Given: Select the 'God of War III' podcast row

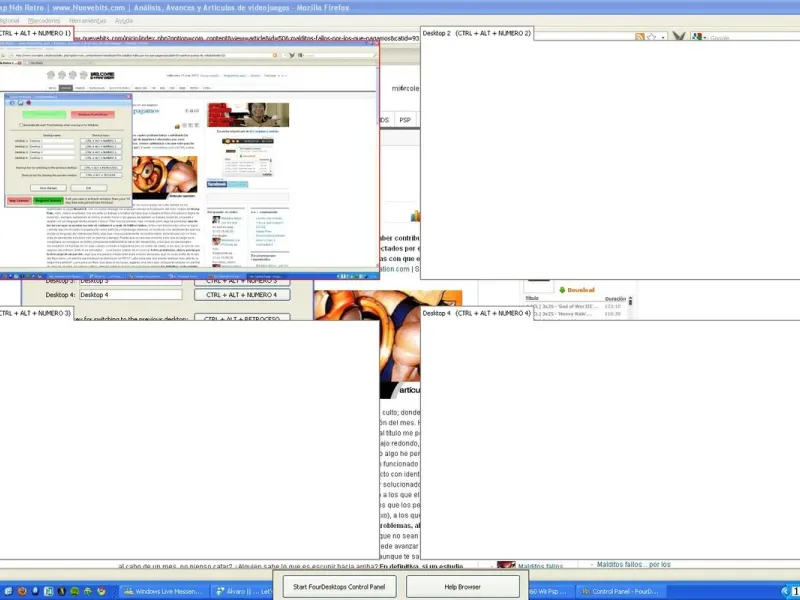Looking at the screenshot, I should (x=577, y=307).
